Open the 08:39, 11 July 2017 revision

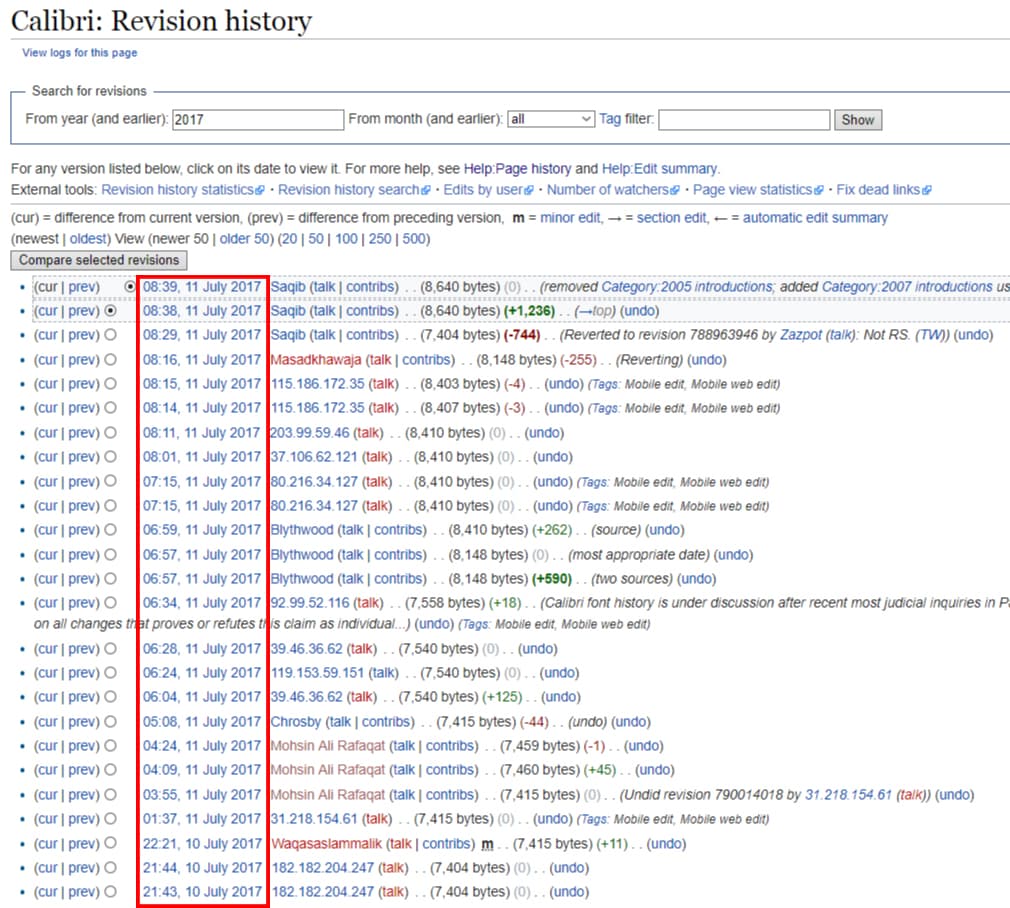click(202, 287)
